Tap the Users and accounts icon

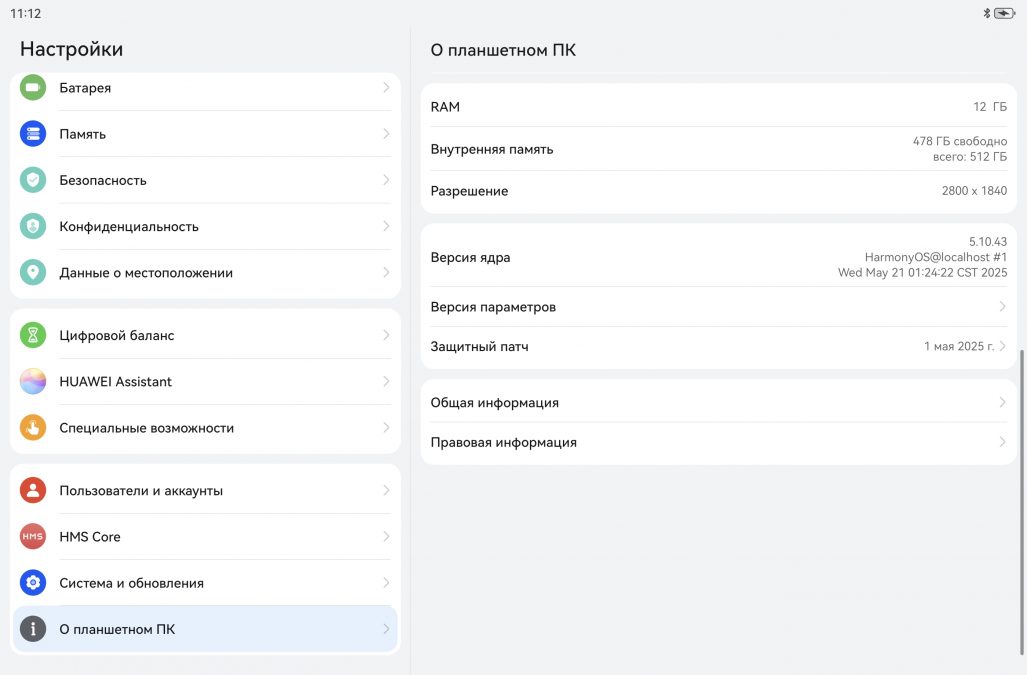click(33, 491)
